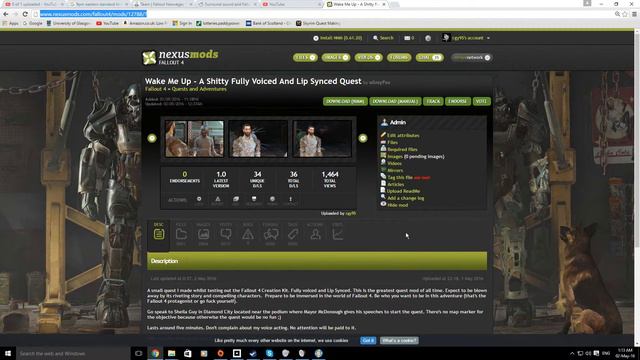Open admin Articles link
The image size is (640, 360).
(x=396, y=184)
